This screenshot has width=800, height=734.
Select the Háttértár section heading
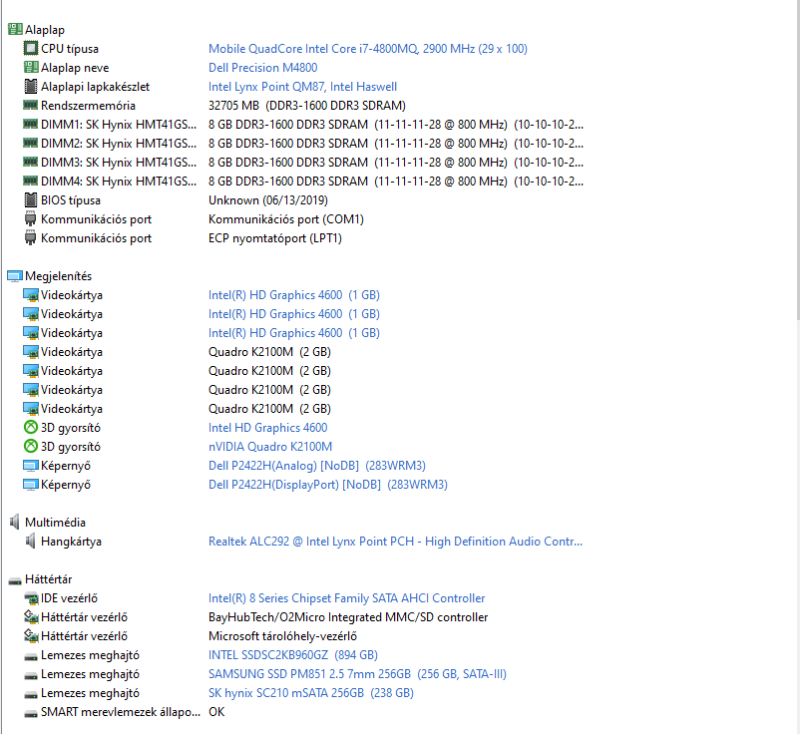pos(48,579)
